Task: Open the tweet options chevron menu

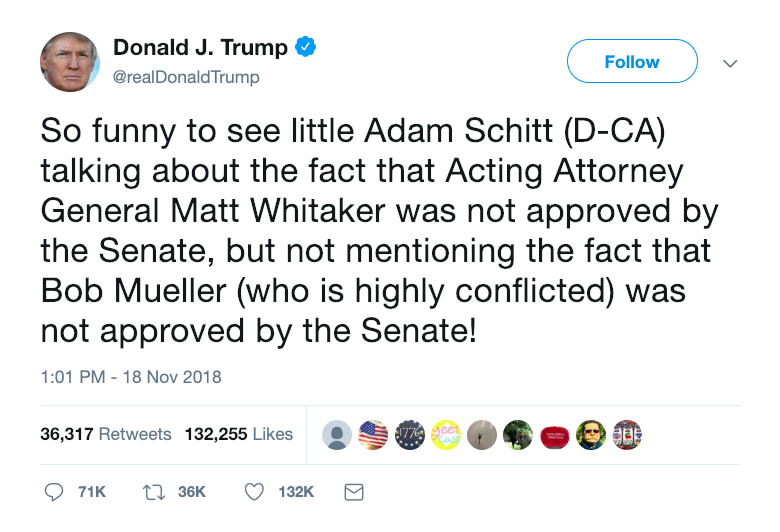Action: click(730, 63)
